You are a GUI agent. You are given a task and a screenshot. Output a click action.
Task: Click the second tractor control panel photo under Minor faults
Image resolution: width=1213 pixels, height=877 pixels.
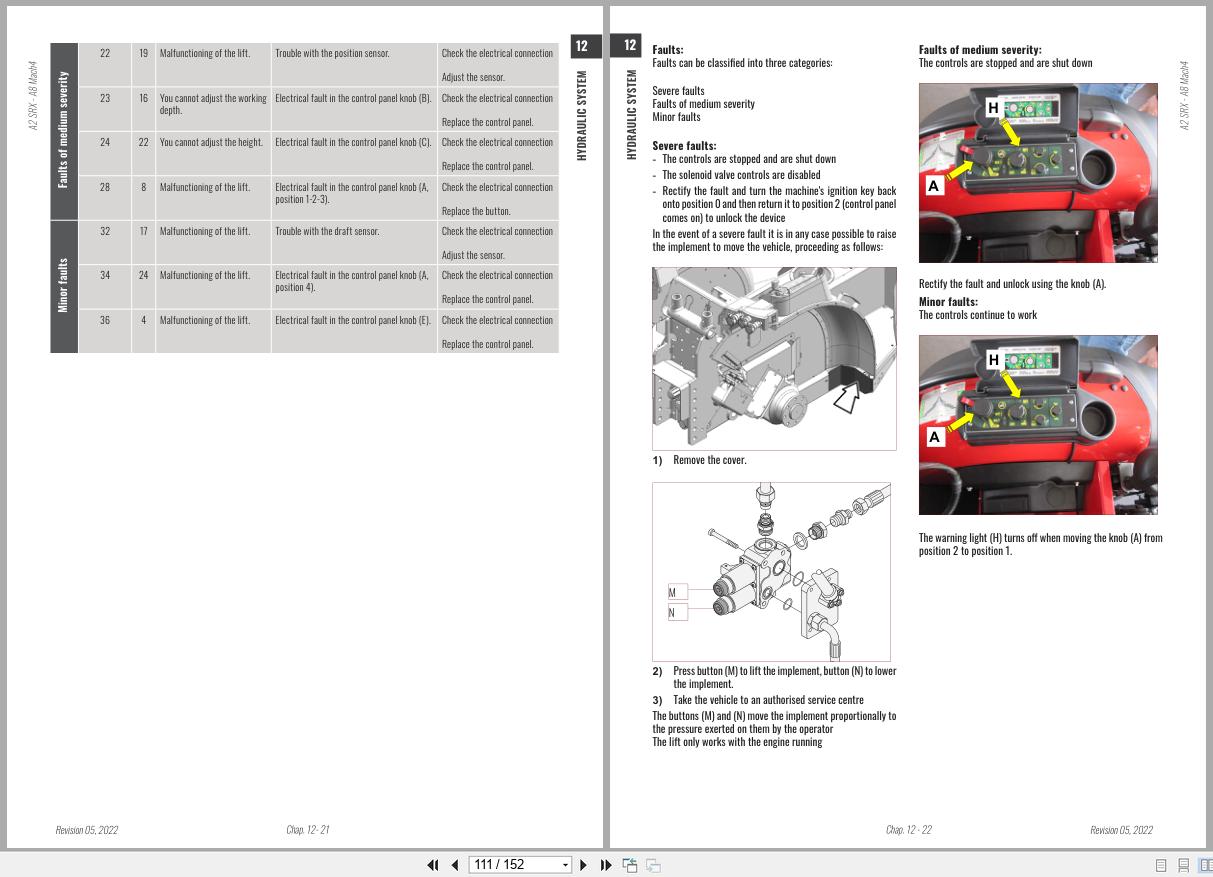tap(1038, 425)
